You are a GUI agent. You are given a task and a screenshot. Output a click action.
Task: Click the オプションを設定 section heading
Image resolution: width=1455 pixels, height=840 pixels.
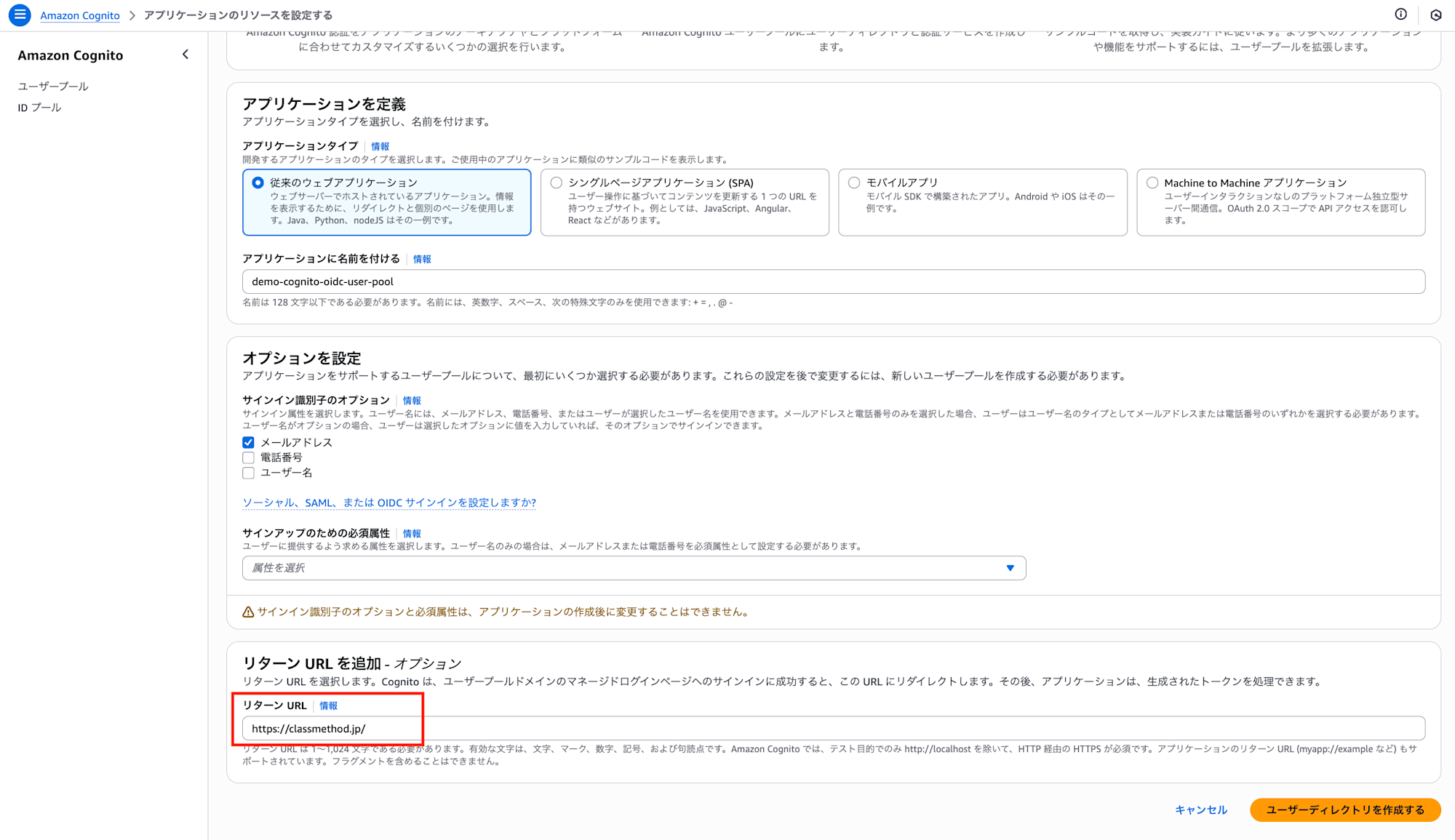click(302, 358)
